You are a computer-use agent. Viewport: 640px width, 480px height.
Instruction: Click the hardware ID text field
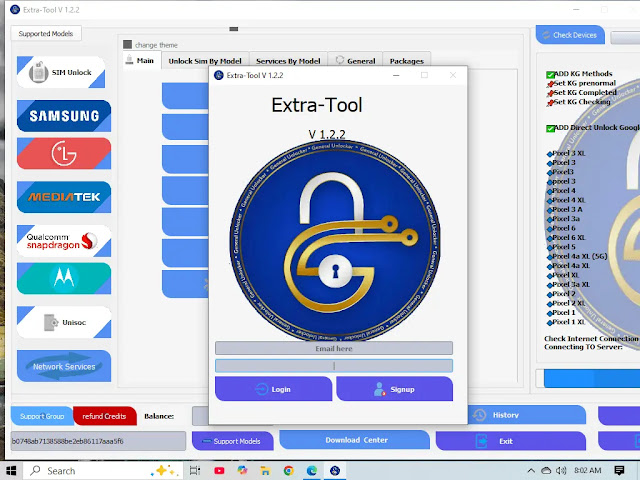(x=98, y=441)
